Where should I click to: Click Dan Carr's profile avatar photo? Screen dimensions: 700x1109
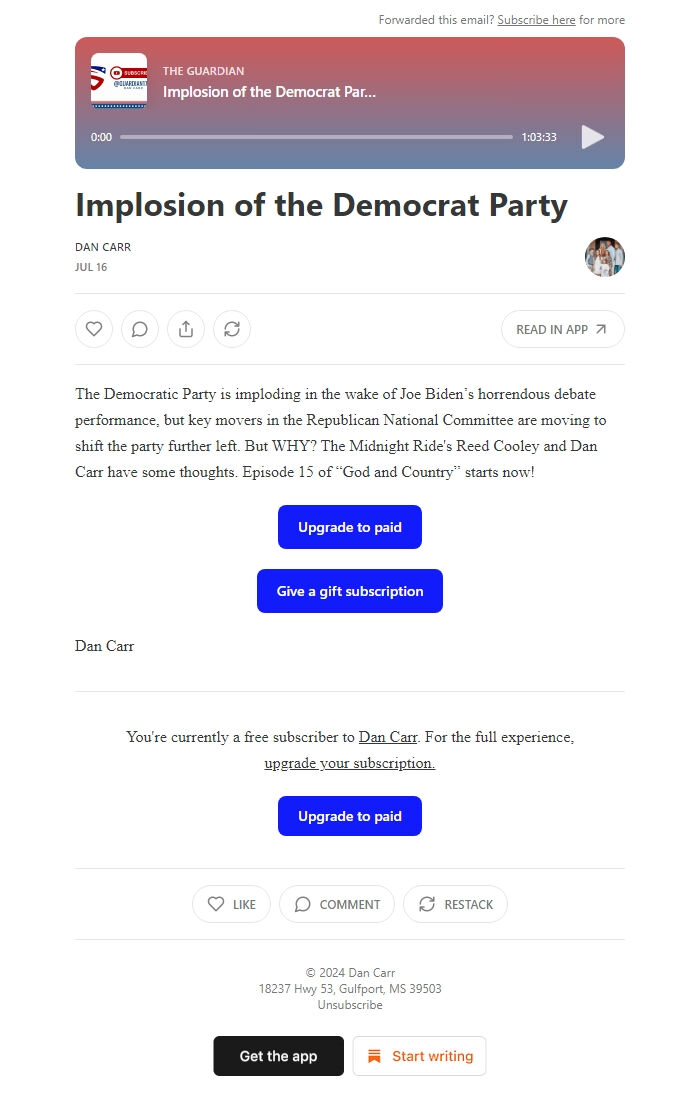coord(605,257)
